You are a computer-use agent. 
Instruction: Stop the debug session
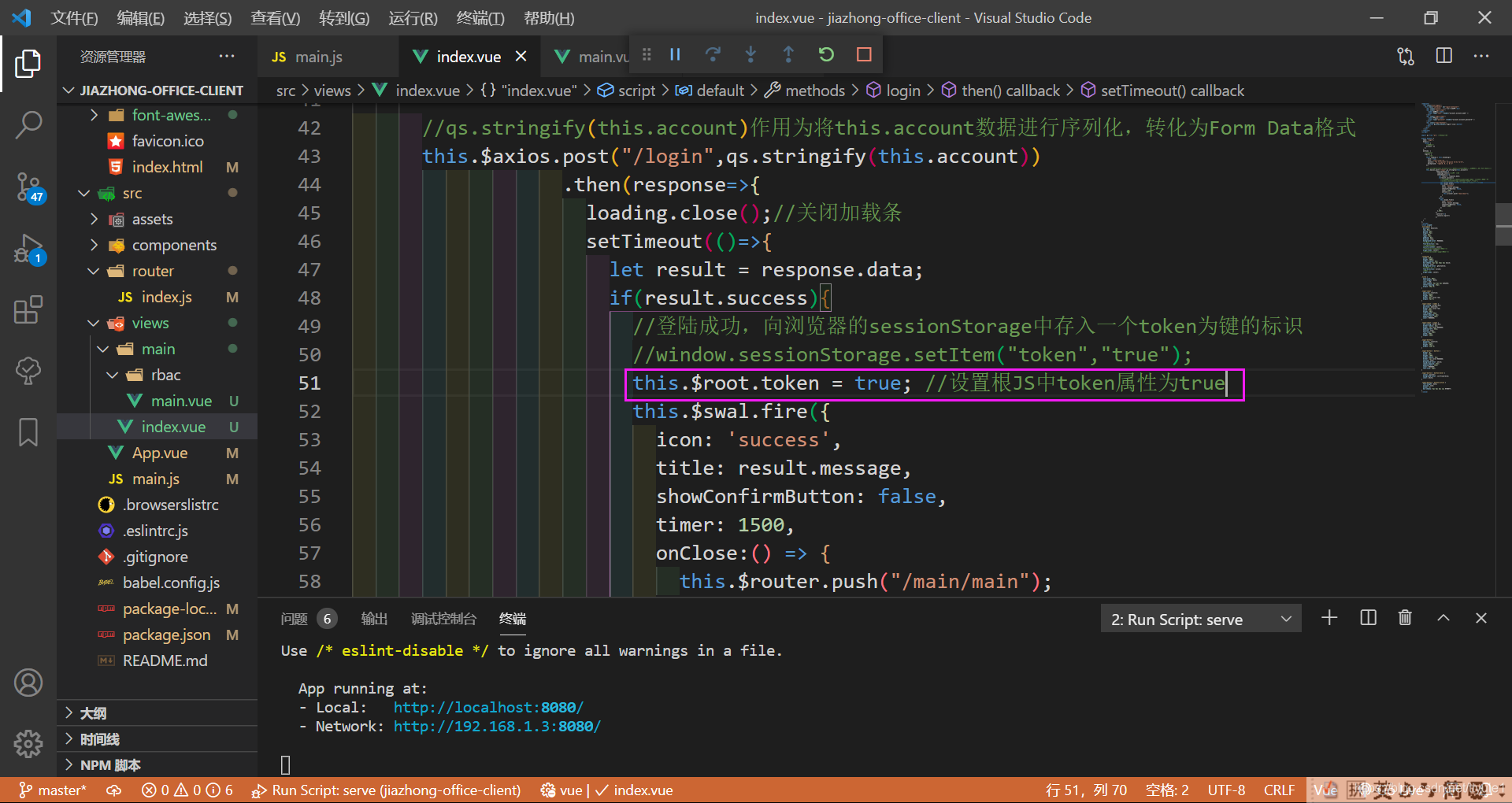(x=864, y=54)
